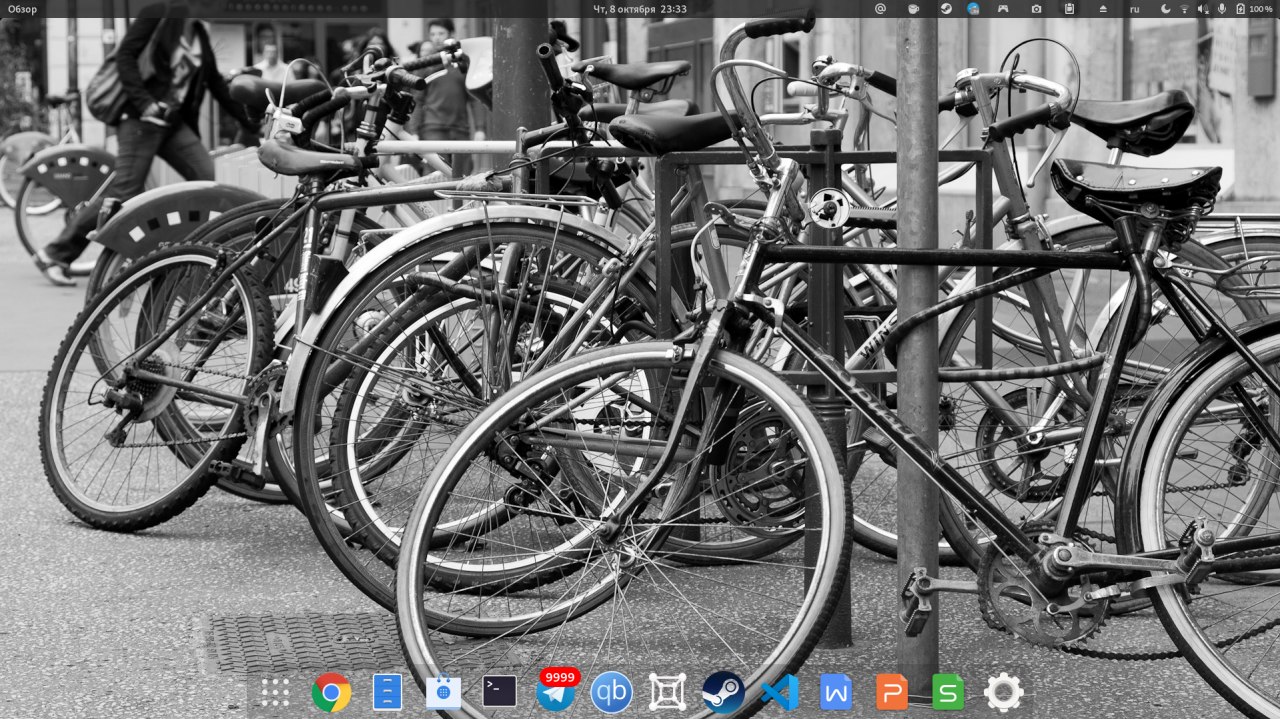Open Settings gear in the dock
The image size is (1280, 719).
(x=1004, y=692)
